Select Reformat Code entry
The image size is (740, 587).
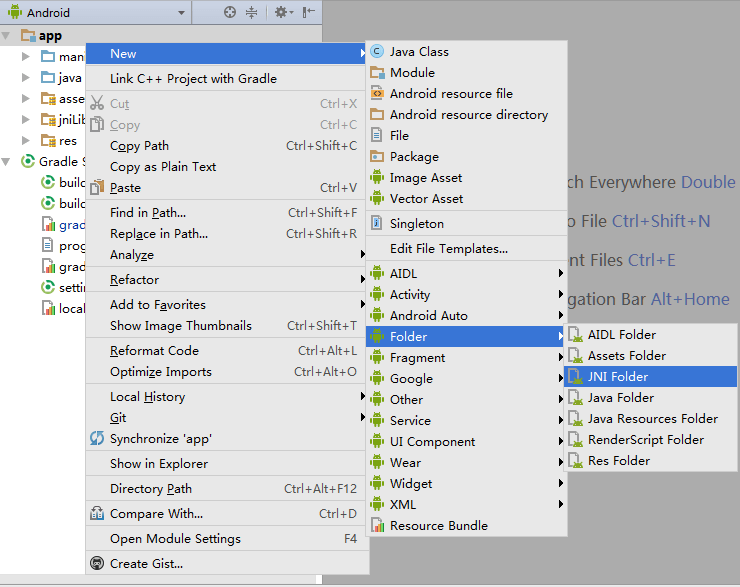click(227, 351)
